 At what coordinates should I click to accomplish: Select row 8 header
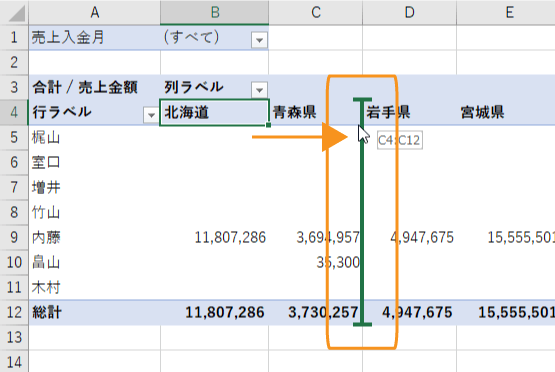tap(14, 212)
